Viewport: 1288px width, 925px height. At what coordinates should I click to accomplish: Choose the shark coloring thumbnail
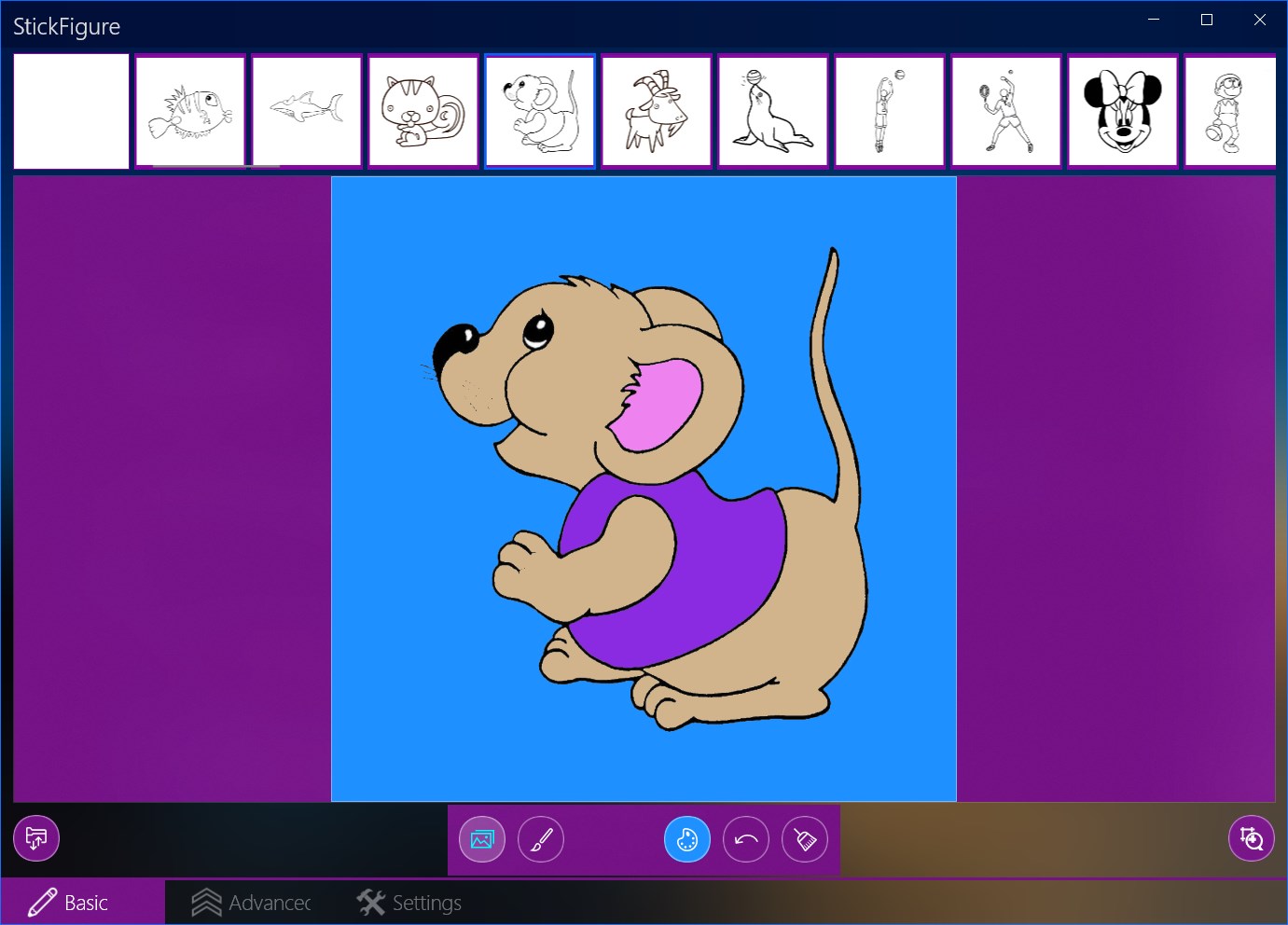(307, 111)
